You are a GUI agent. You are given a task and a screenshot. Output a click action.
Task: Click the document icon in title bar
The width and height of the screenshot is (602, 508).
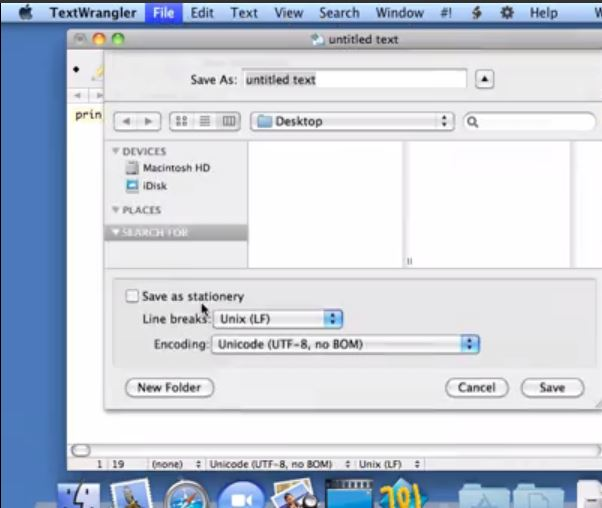pos(317,39)
